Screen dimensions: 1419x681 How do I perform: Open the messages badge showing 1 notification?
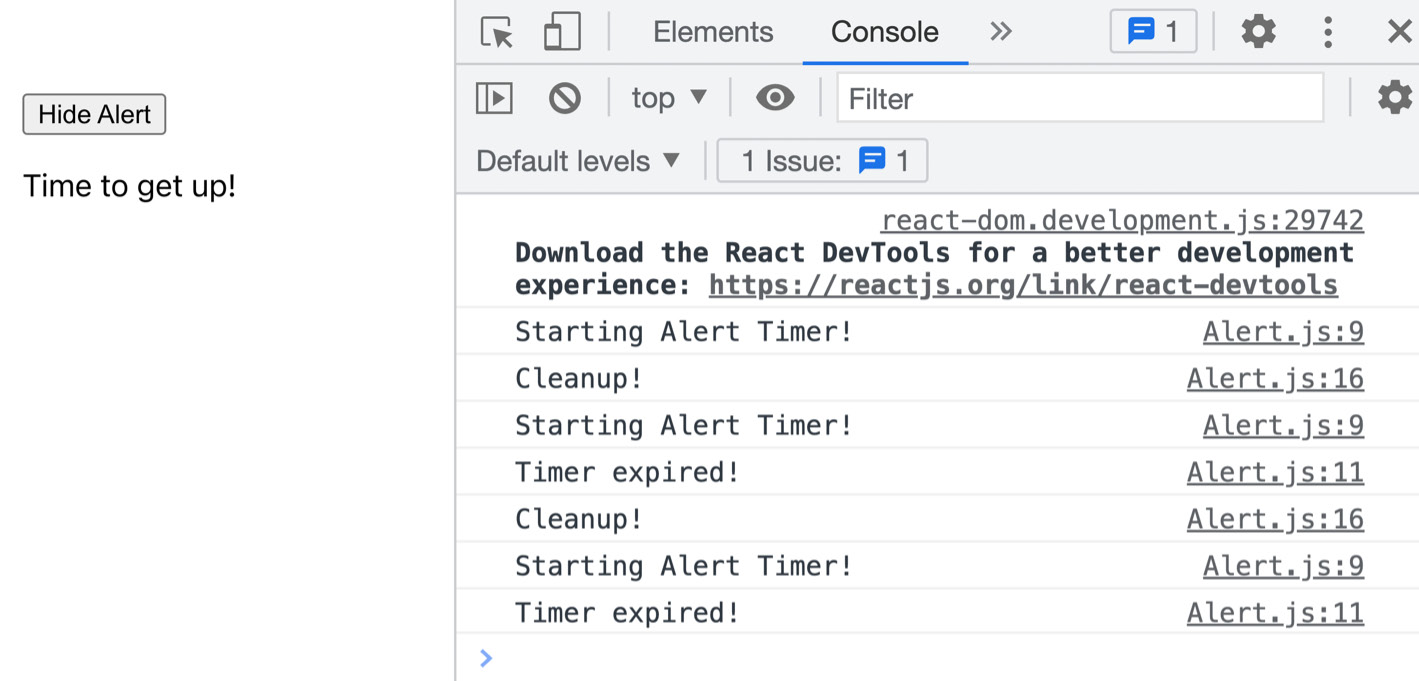(1153, 31)
